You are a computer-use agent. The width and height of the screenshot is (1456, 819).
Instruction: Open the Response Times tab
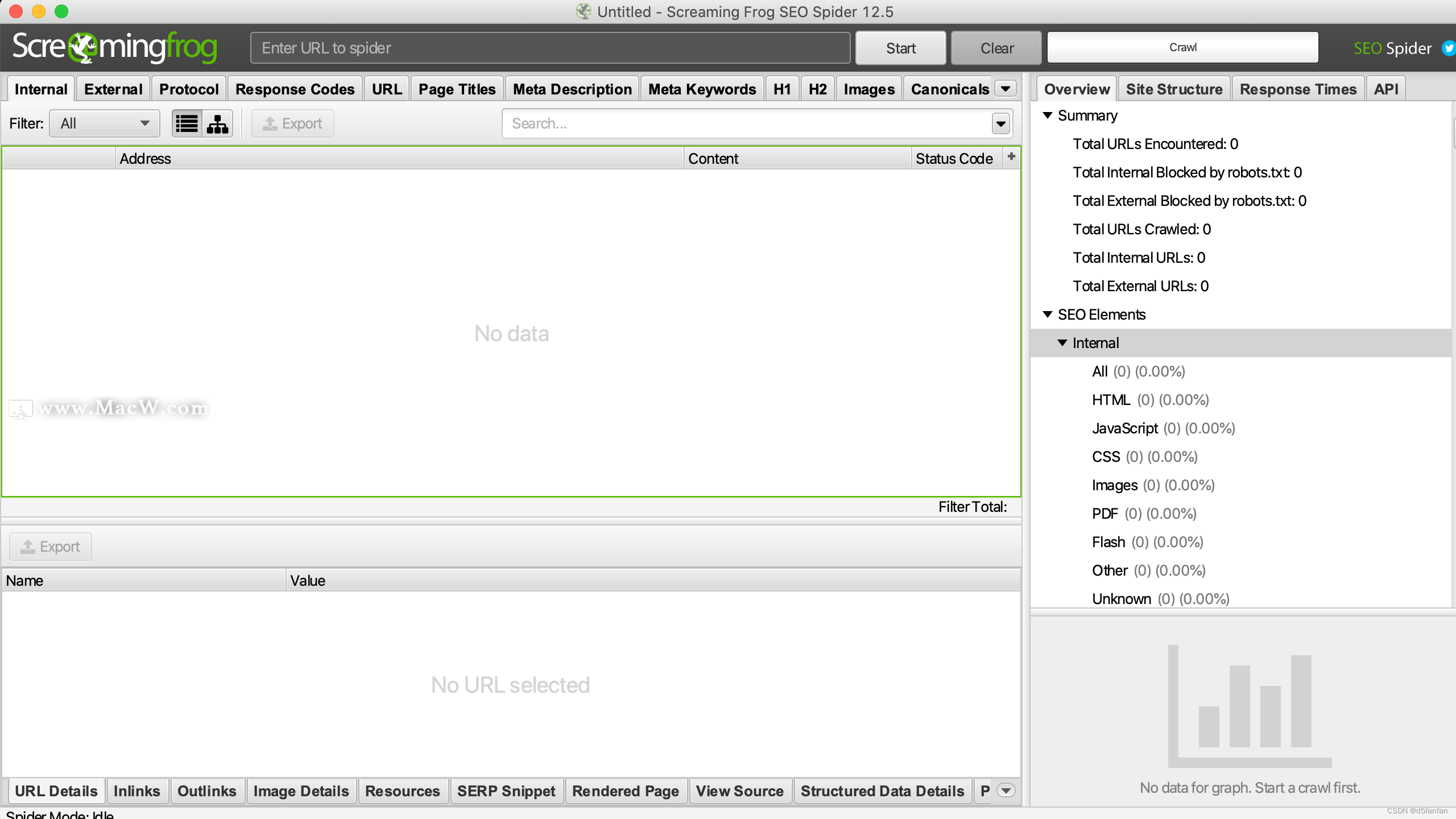(1298, 89)
